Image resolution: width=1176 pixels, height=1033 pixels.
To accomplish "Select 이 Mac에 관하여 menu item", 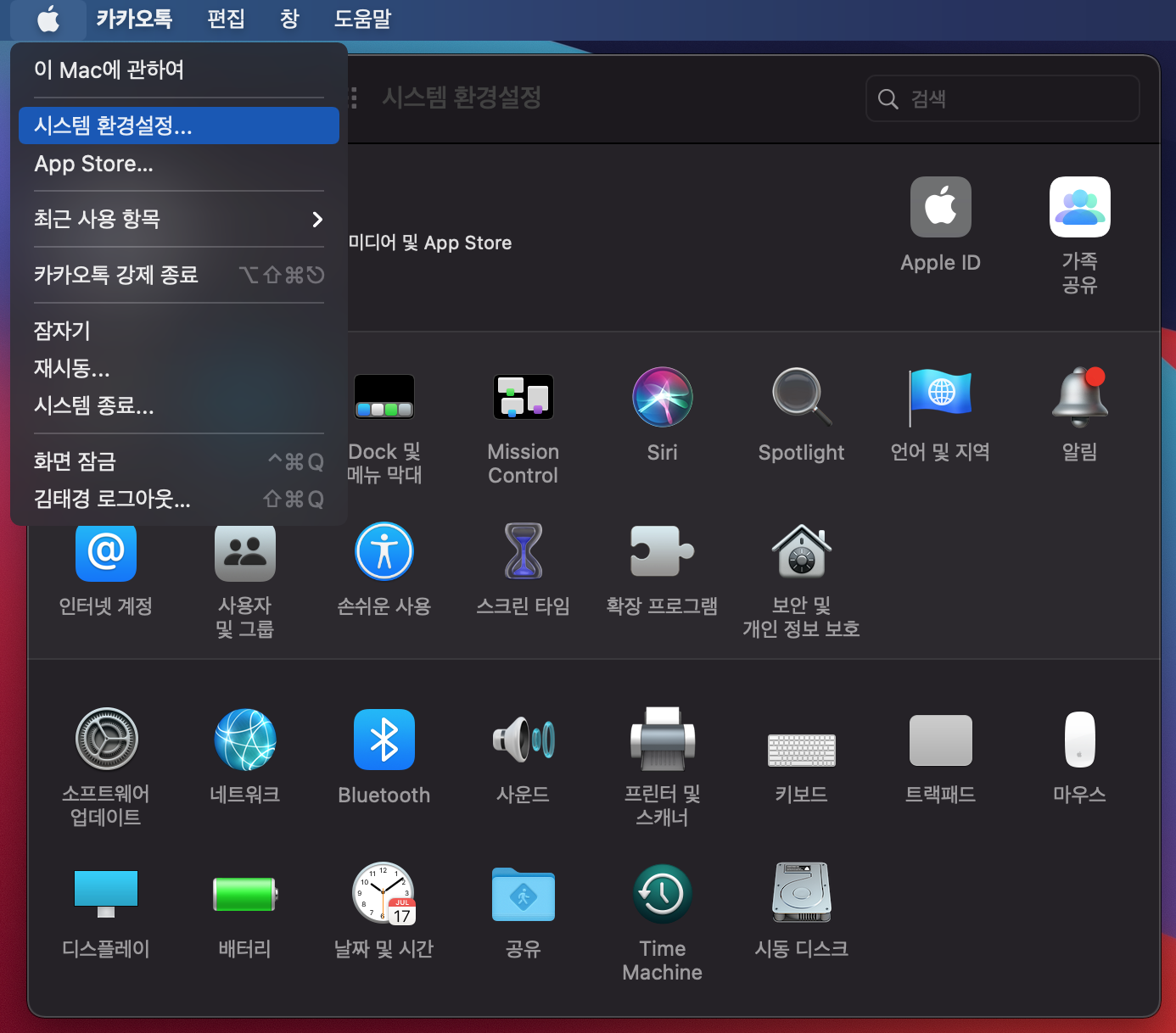I will click(178, 70).
